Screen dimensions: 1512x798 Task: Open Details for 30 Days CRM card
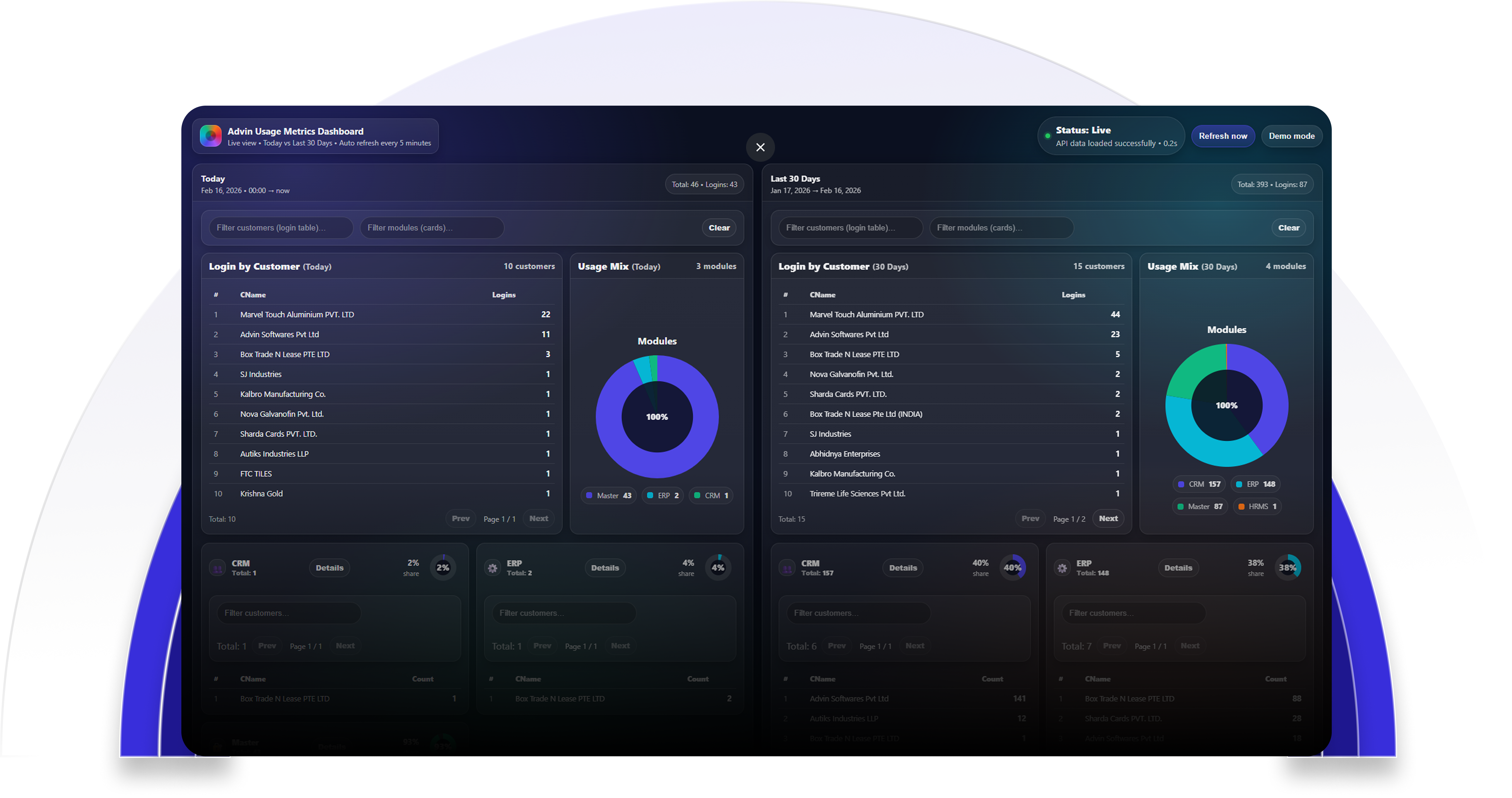click(x=903, y=568)
